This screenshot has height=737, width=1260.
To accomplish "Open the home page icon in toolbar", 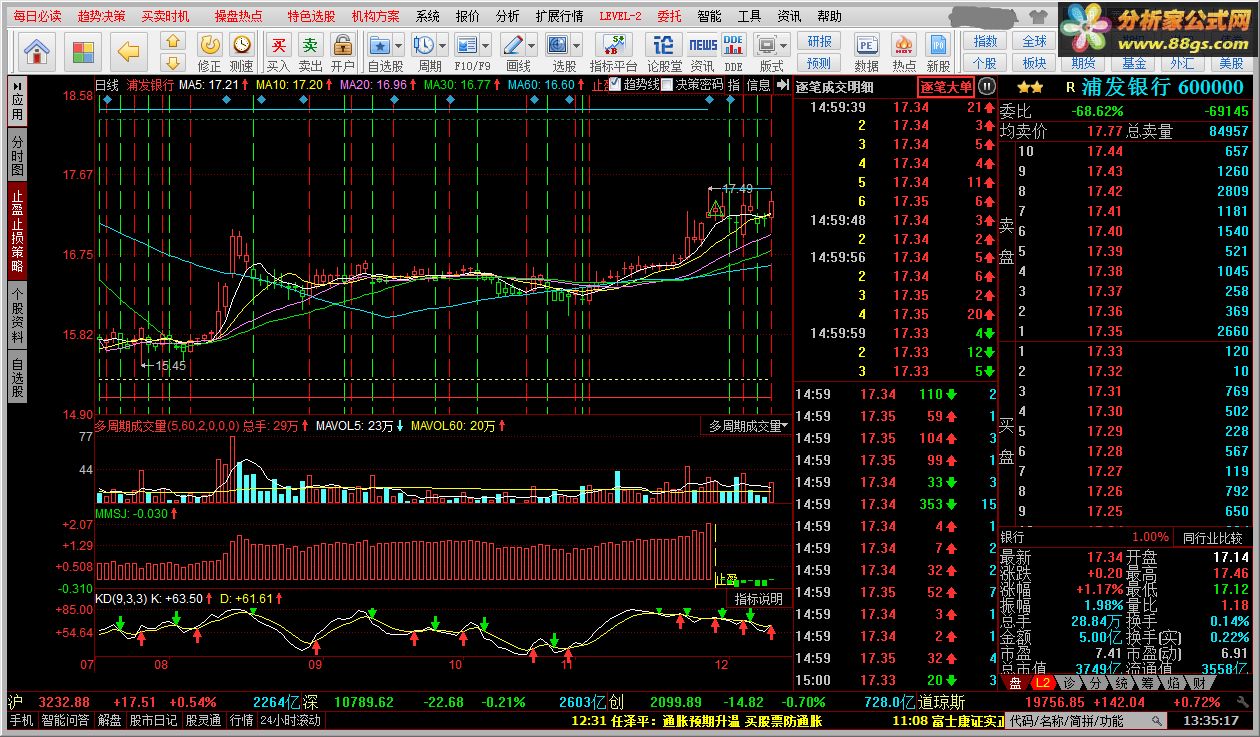I will pyautogui.click(x=37, y=50).
